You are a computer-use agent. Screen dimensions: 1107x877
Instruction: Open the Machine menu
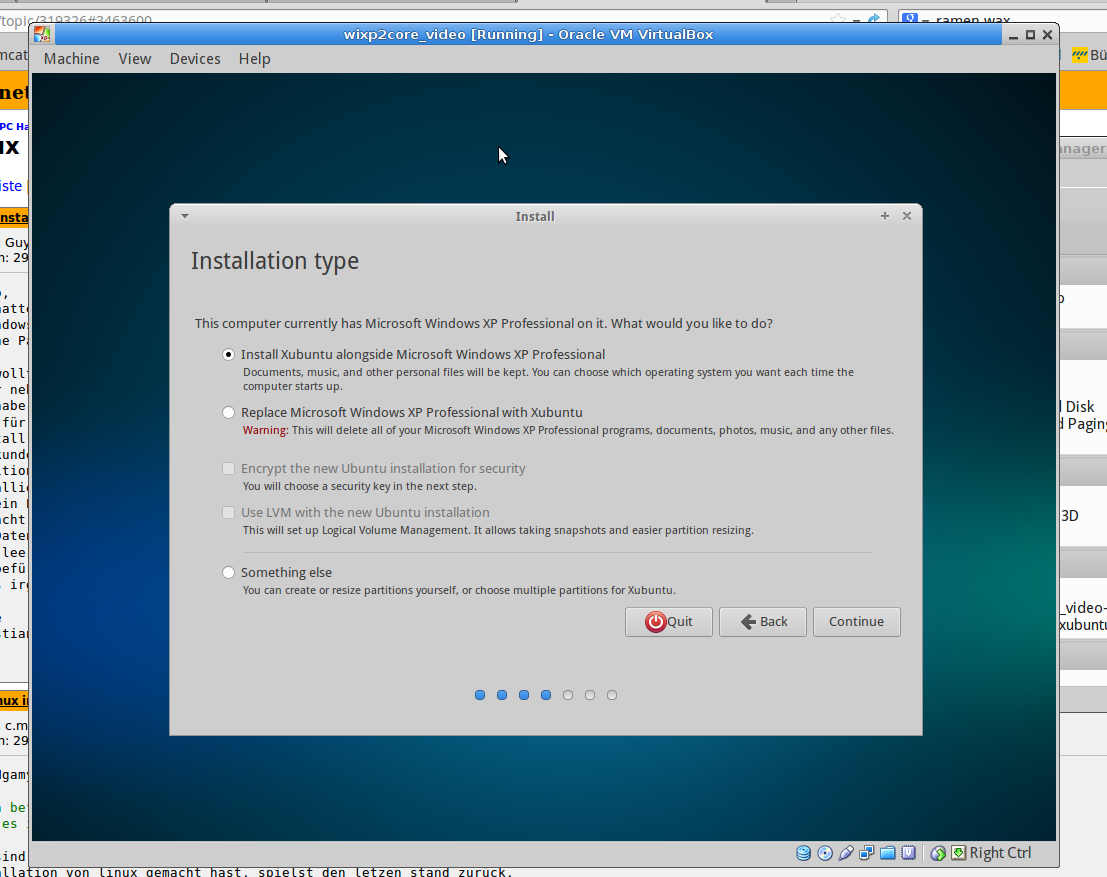71,59
